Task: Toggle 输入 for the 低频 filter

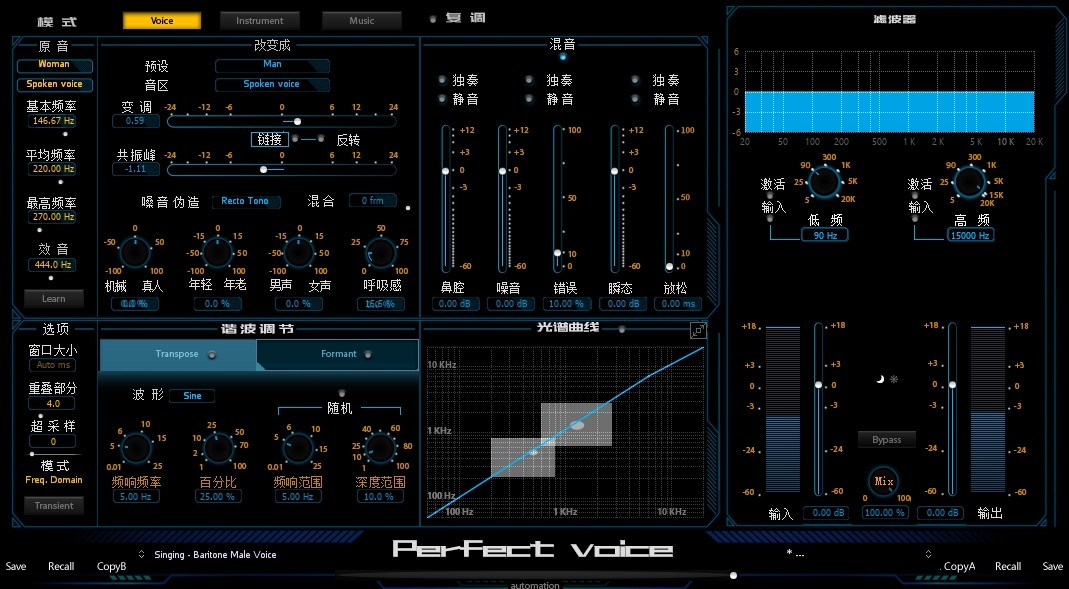Action: point(770,218)
